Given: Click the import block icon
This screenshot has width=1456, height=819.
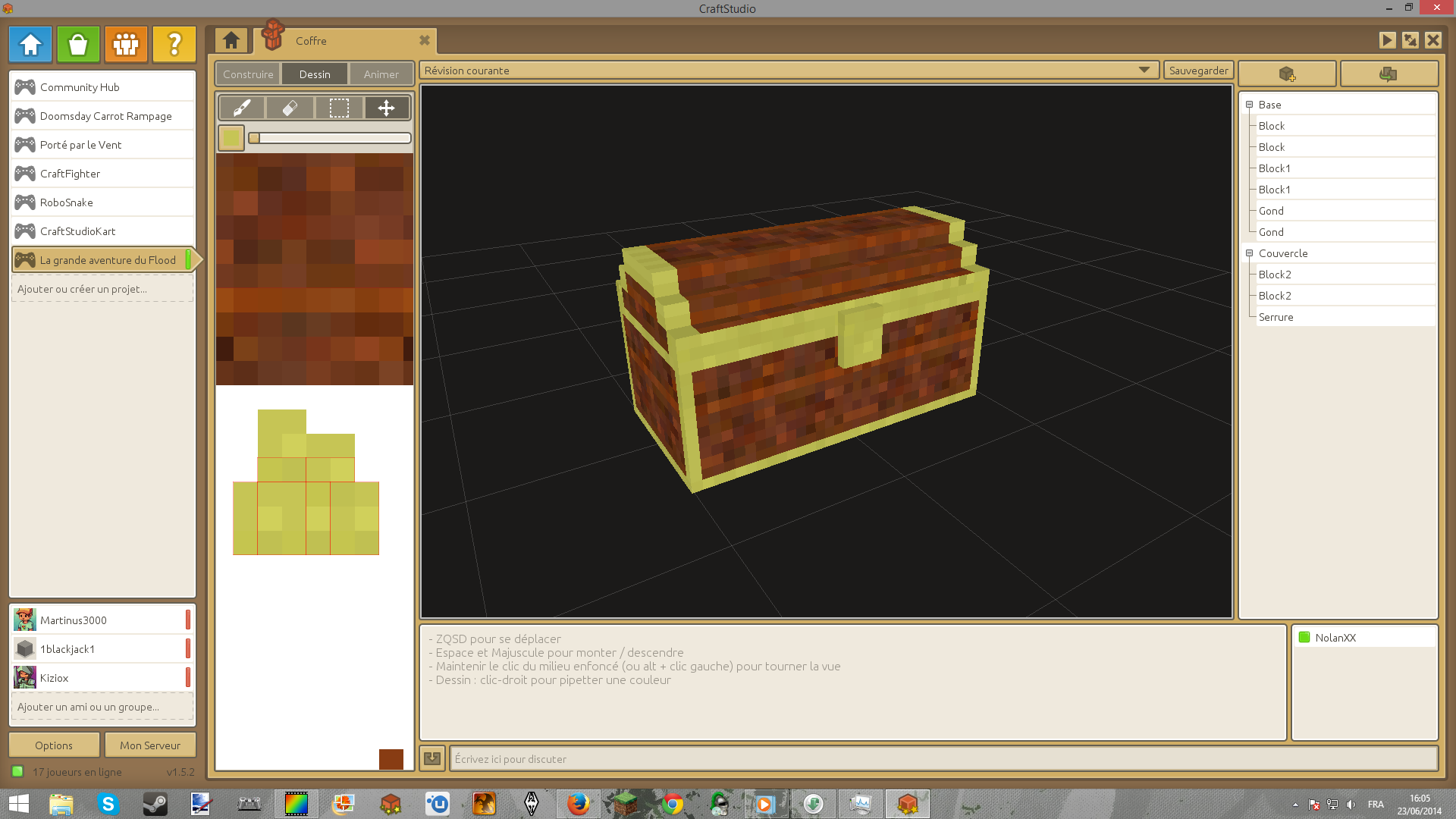Looking at the screenshot, I should tap(1388, 74).
